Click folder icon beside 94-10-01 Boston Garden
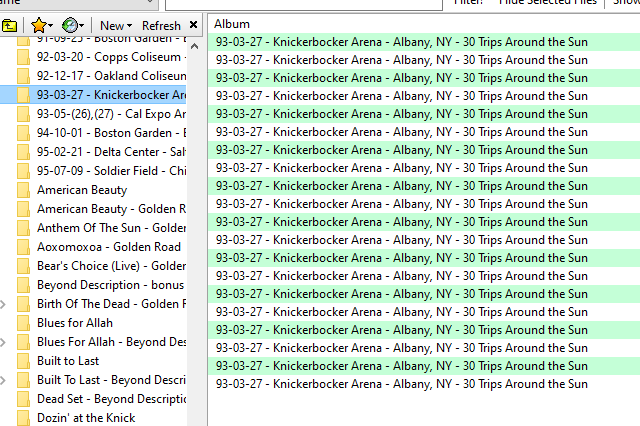 (23, 133)
